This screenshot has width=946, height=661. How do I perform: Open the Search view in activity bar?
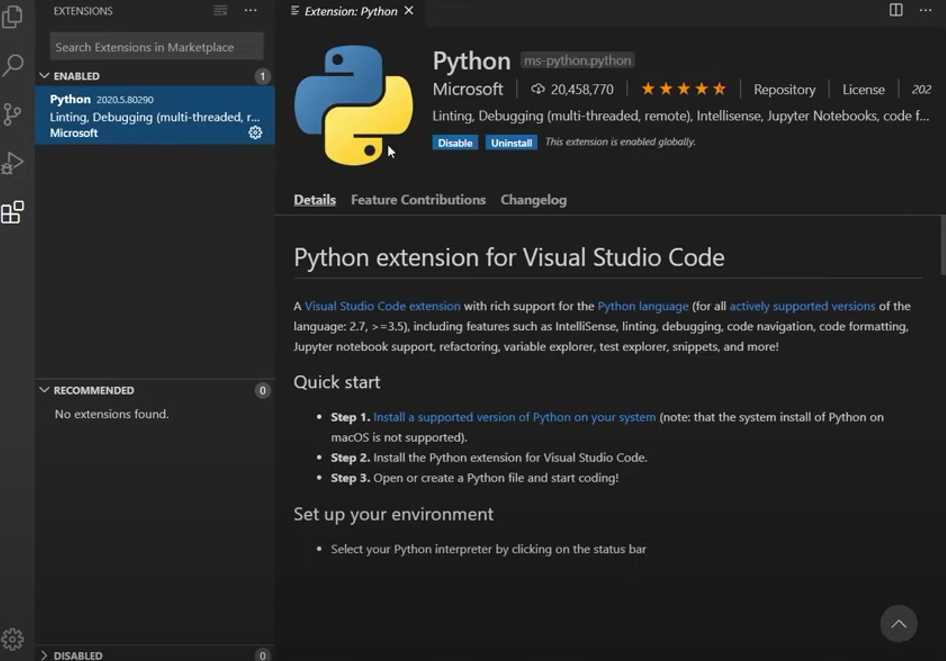(x=13, y=65)
